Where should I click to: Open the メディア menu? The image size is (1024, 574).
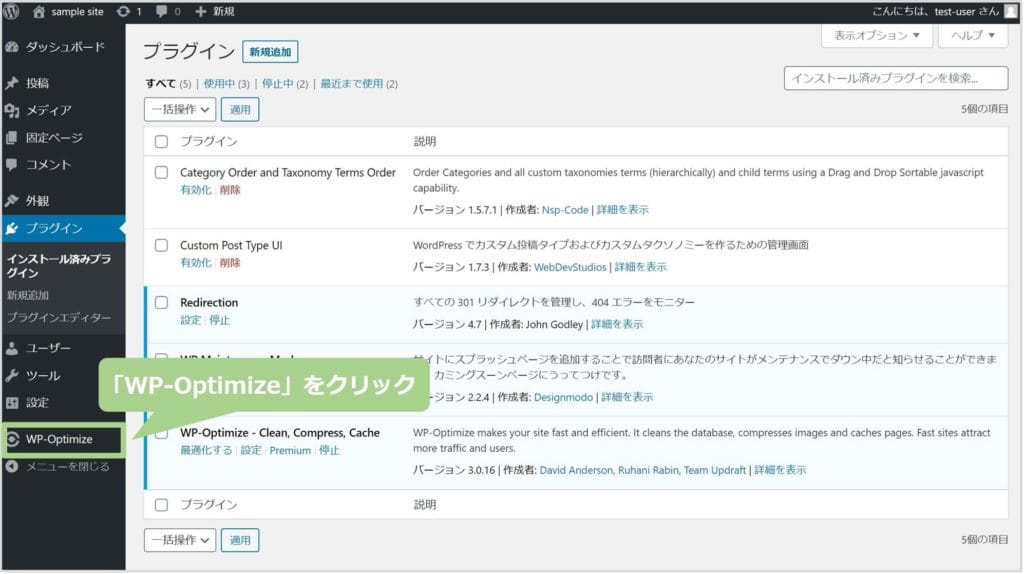[x=64, y=110]
